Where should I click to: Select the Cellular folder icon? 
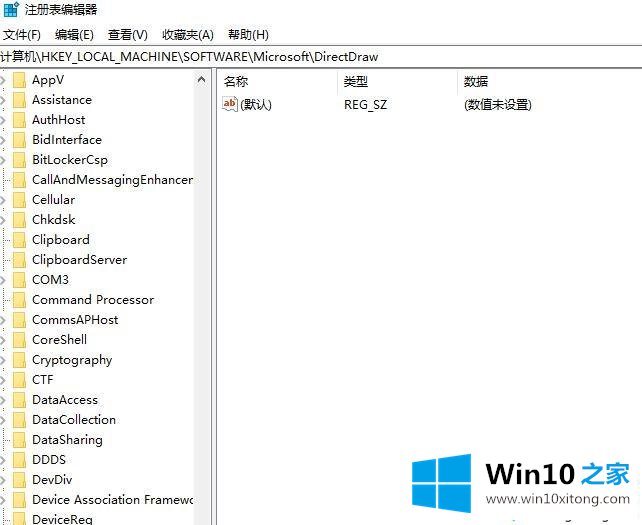(19, 200)
